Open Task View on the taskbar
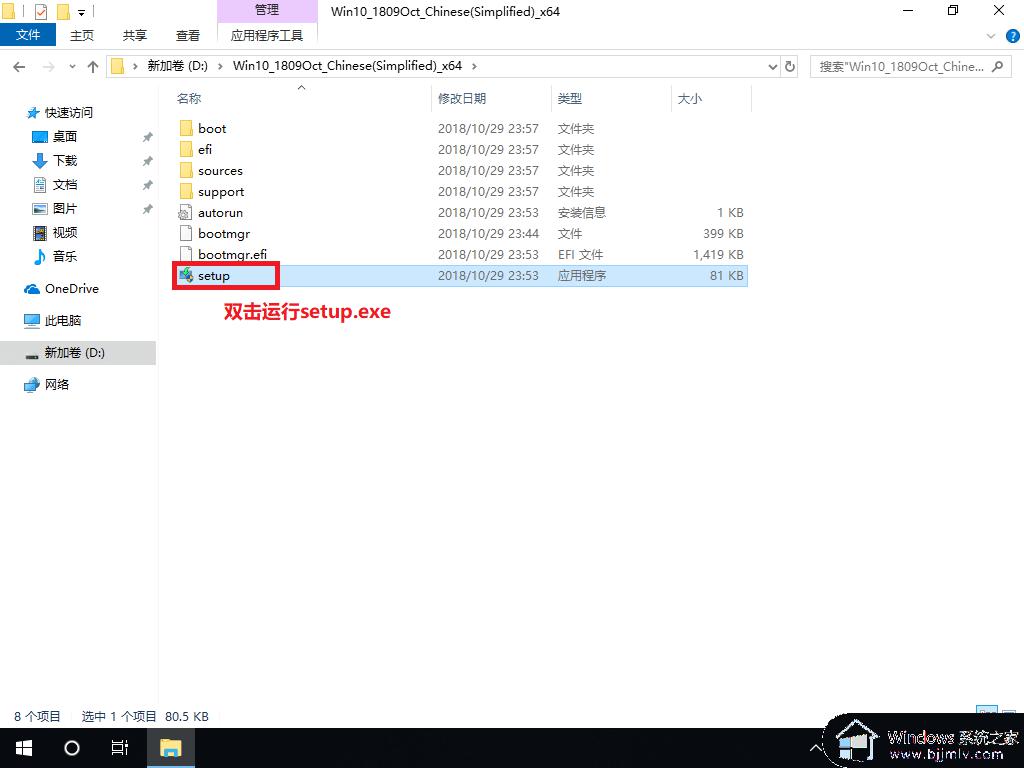 [120, 748]
